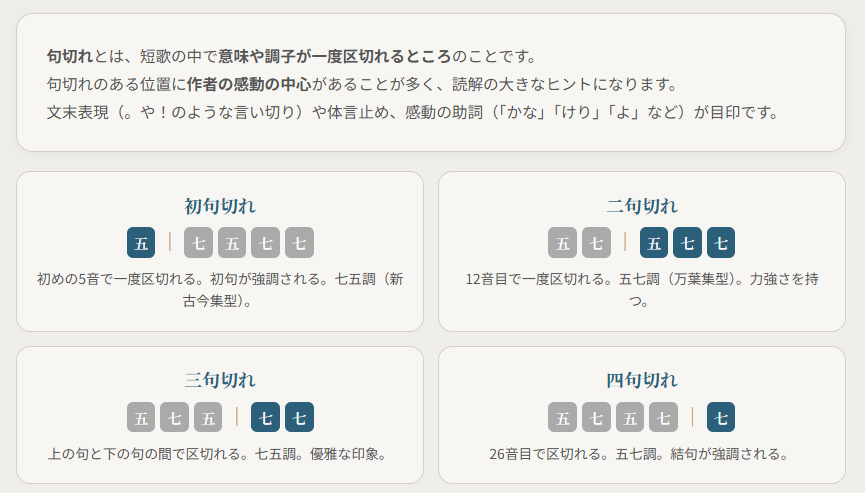Viewport: 865px width, 493px height.
Task: Click the 三句切れ description mentioning 優雅な印象
Action: (219, 454)
